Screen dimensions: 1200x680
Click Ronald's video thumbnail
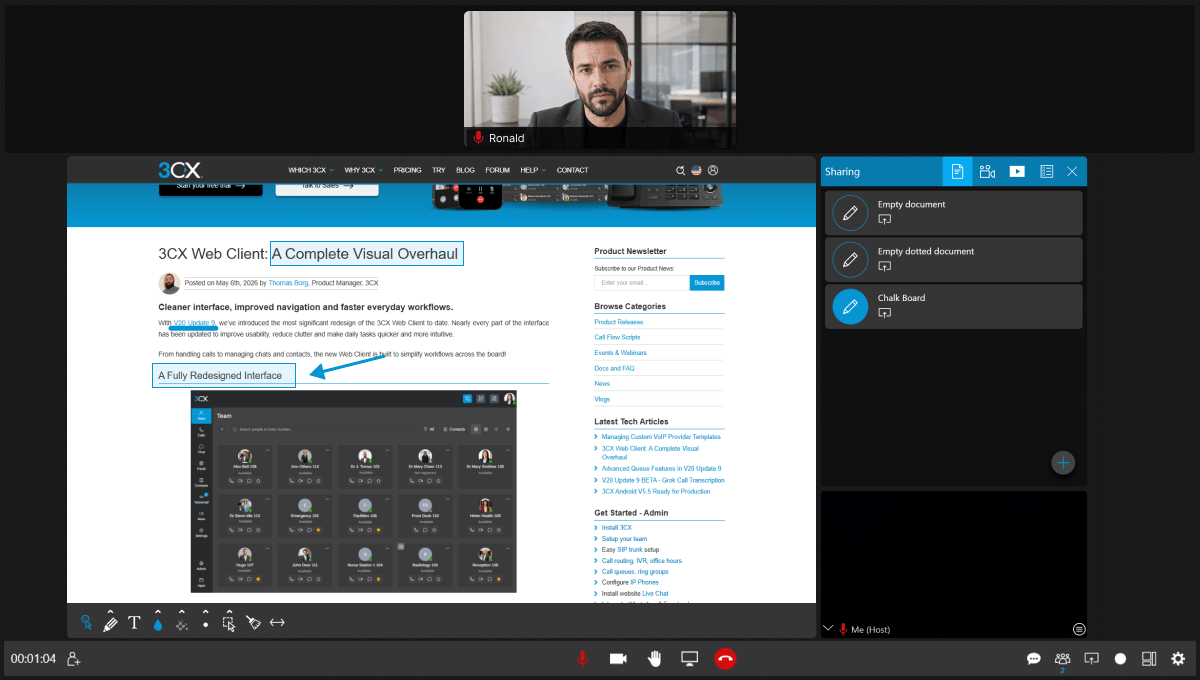point(600,80)
